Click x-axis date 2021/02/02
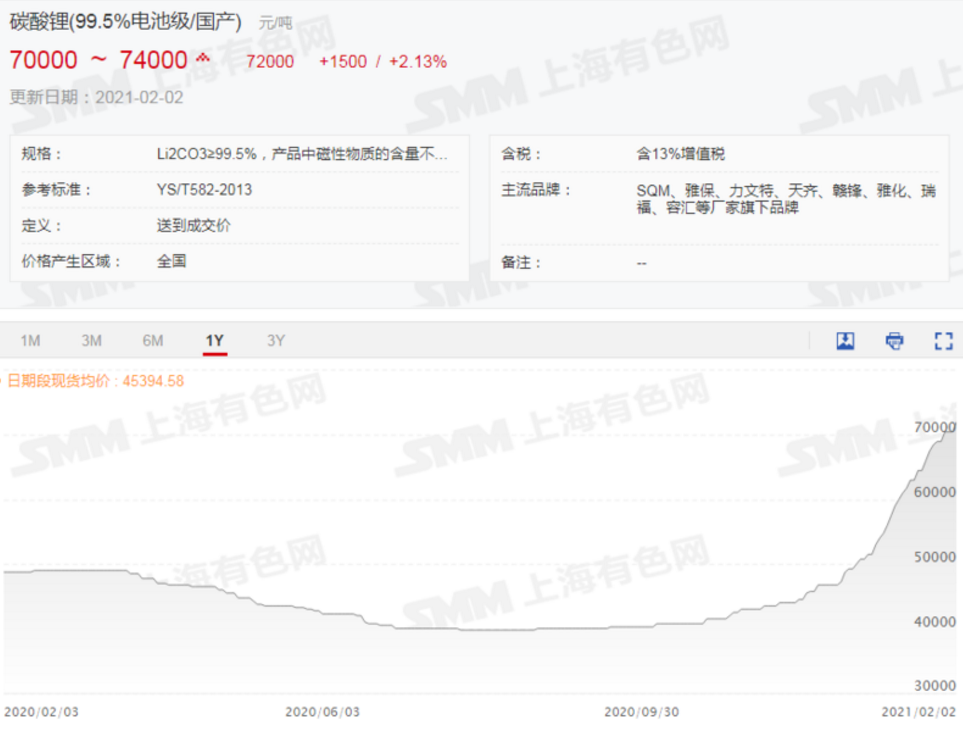 tap(919, 712)
